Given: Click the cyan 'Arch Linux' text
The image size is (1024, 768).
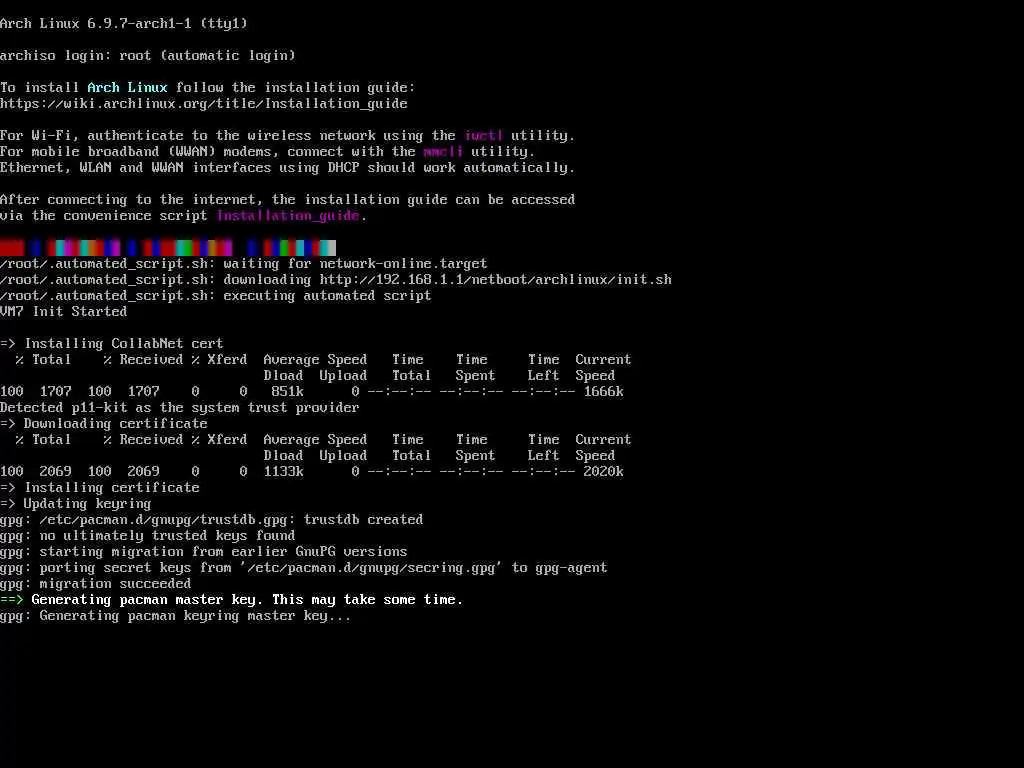Looking at the screenshot, I should [127, 88].
